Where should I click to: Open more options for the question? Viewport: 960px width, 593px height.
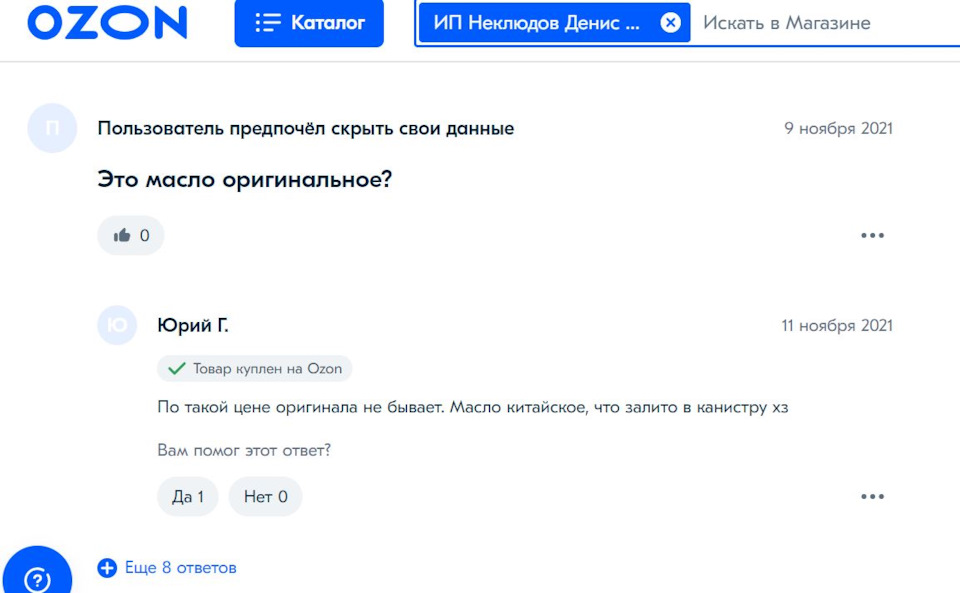872,236
